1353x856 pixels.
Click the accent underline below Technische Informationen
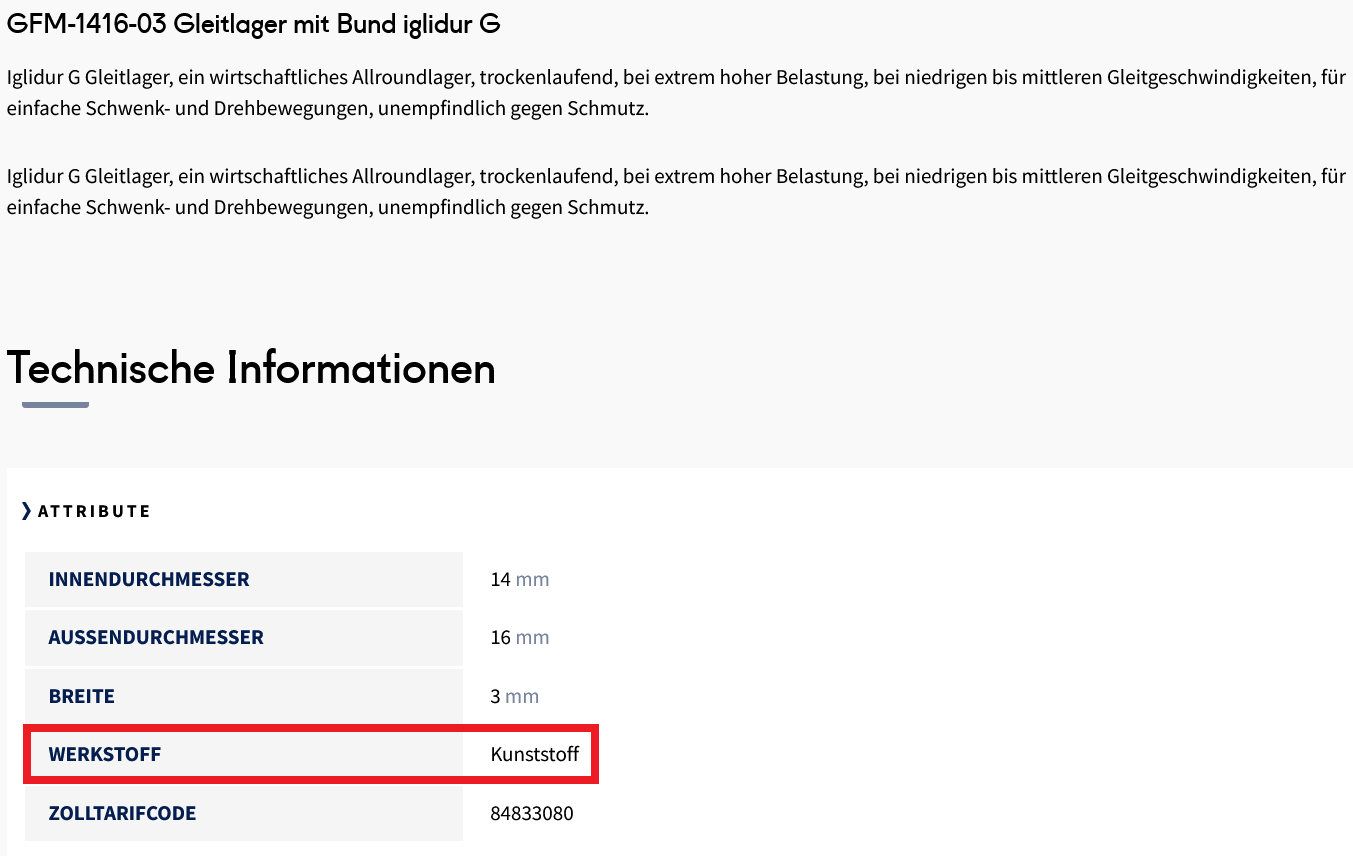point(56,405)
